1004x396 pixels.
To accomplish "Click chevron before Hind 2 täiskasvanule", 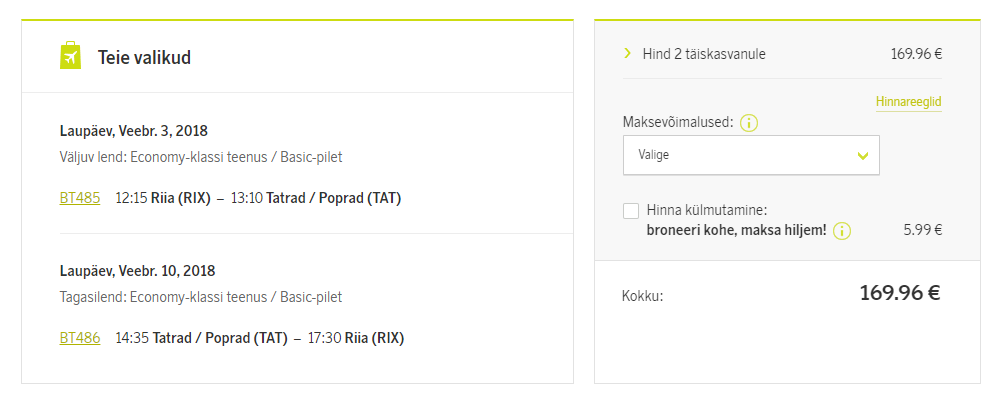I will tap(628, 54).
